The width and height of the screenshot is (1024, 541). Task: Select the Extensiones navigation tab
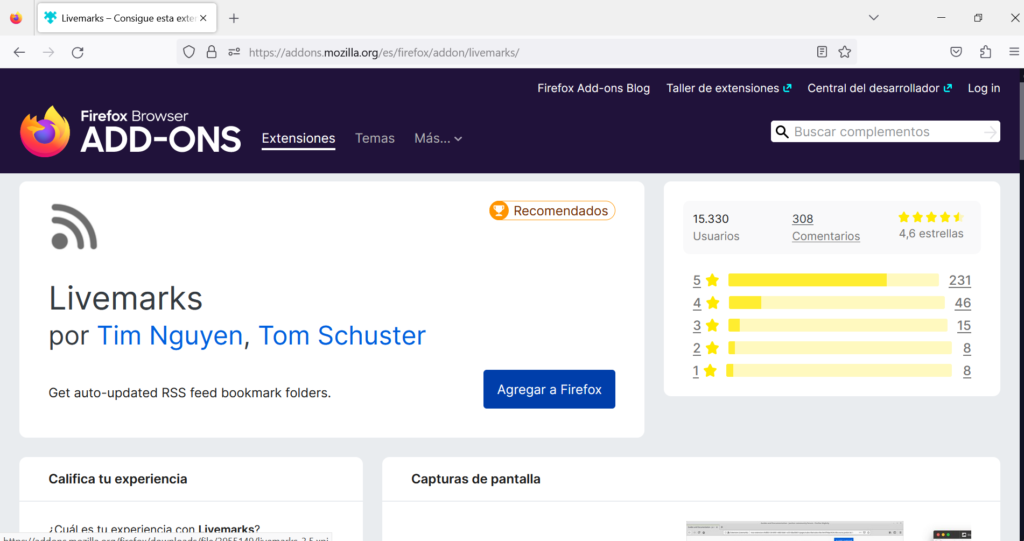(x=298, y=139)
